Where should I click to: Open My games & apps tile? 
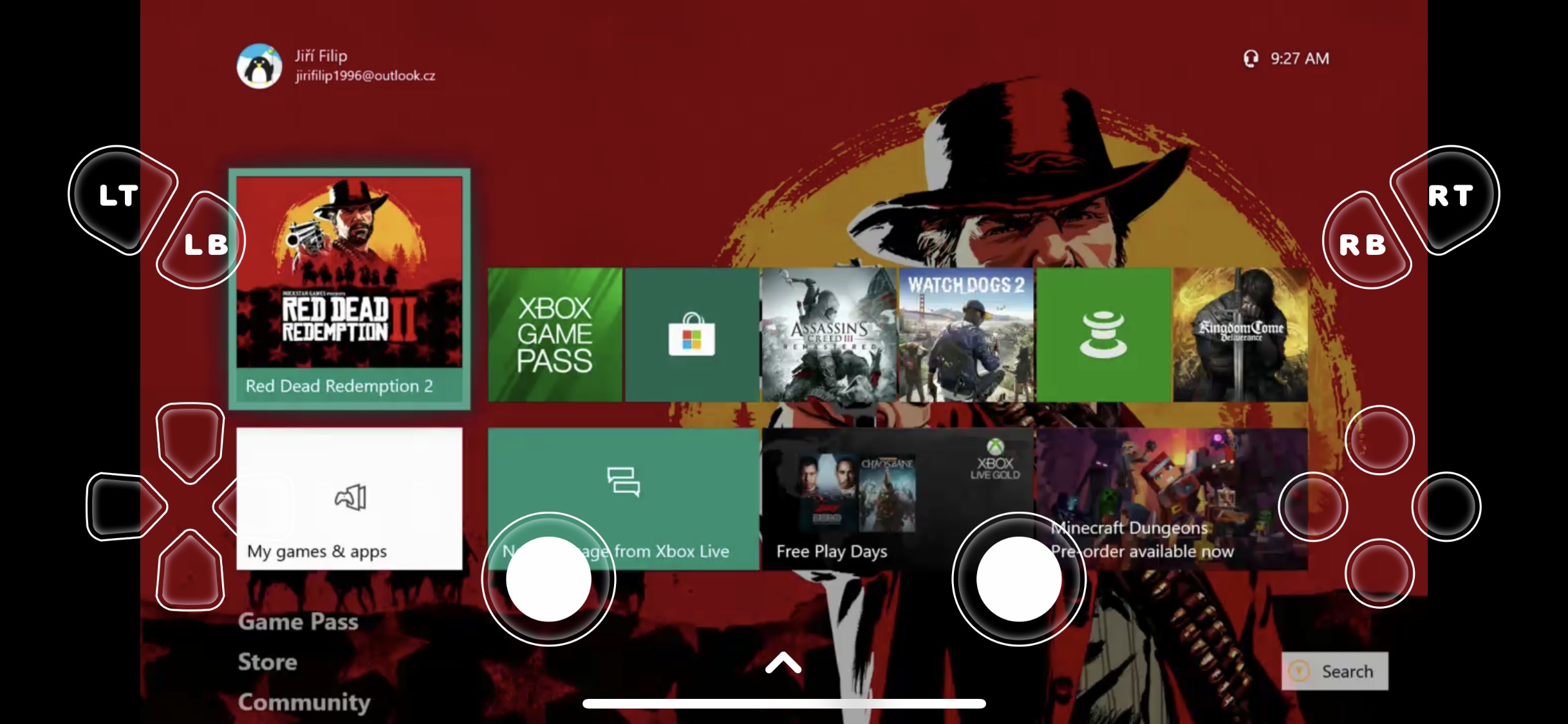point(350,499)
